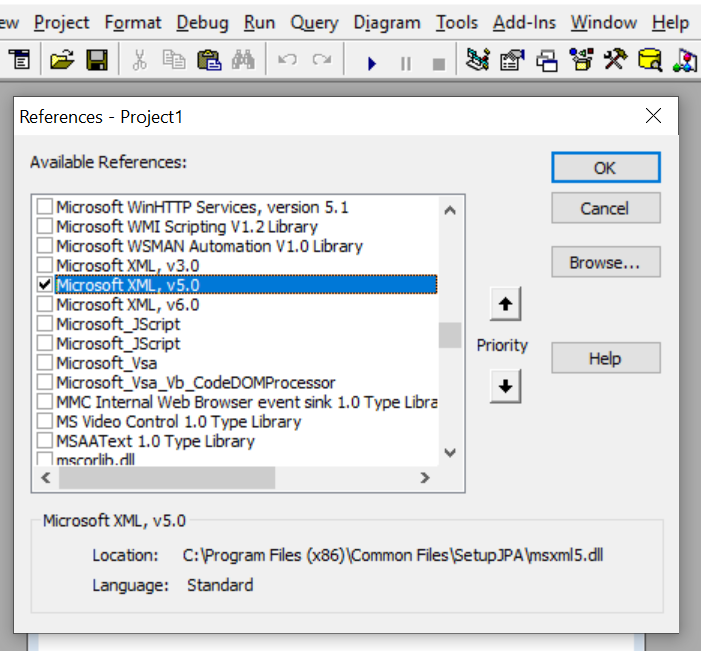Screen dimensions: 701x651
Task: Move reference priority down with arrow button
Action: 505,386
